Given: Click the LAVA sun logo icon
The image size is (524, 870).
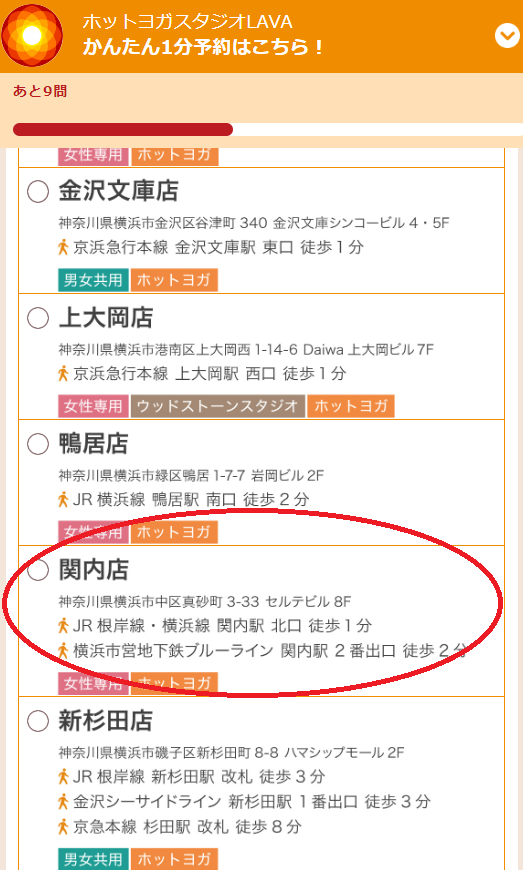Looking at the screenshot, I should (32, 36).
